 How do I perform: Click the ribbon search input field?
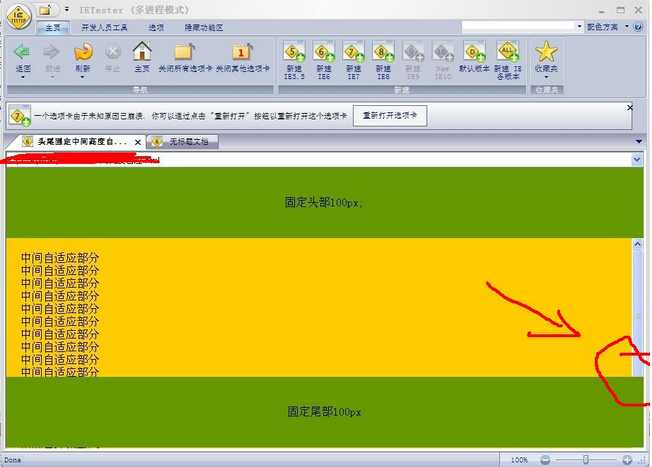(519, 27)
